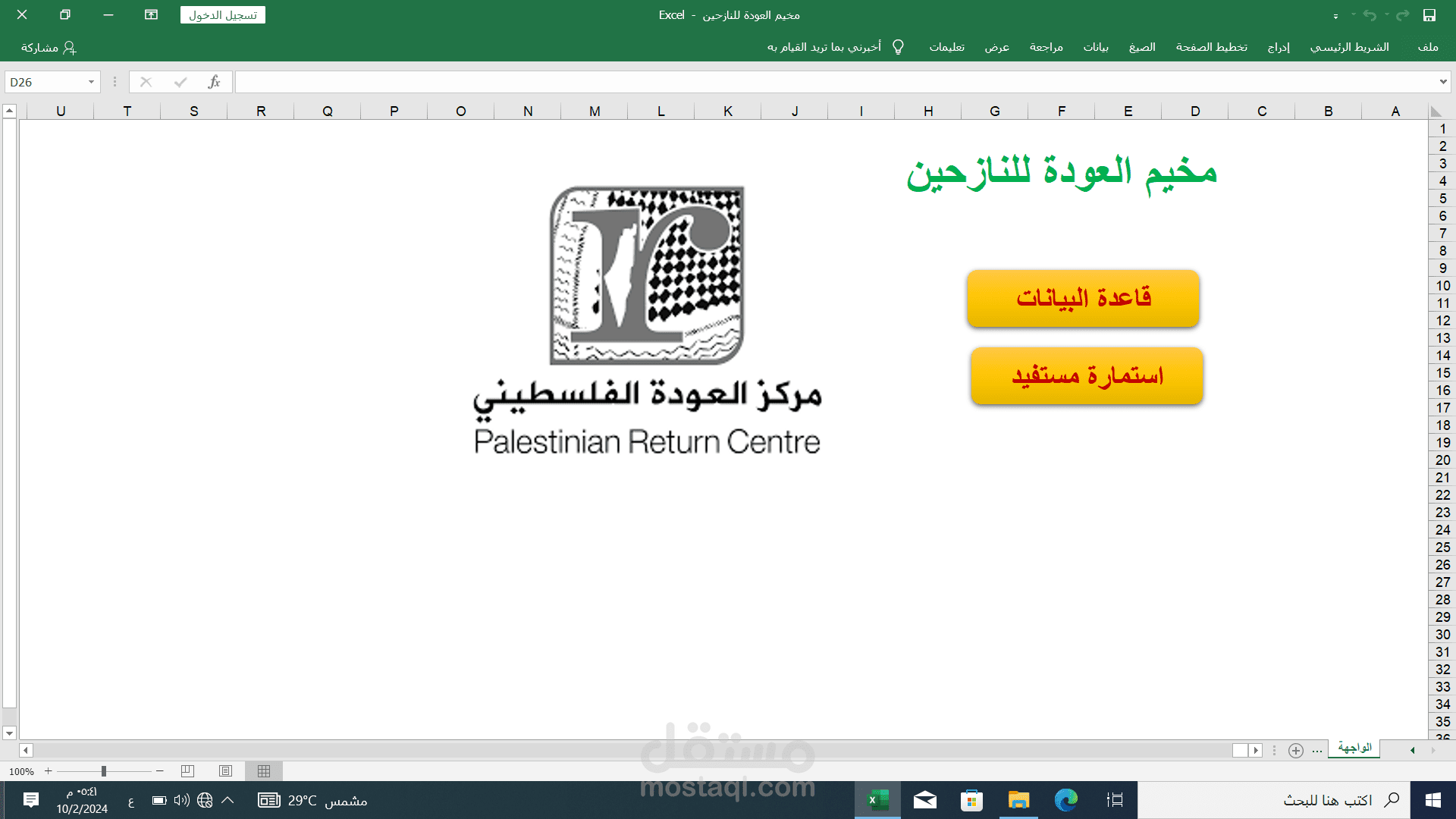The image size is (1456, 819).
Task: Open File Explorer from the taskbar
Action: point(1018,800)
